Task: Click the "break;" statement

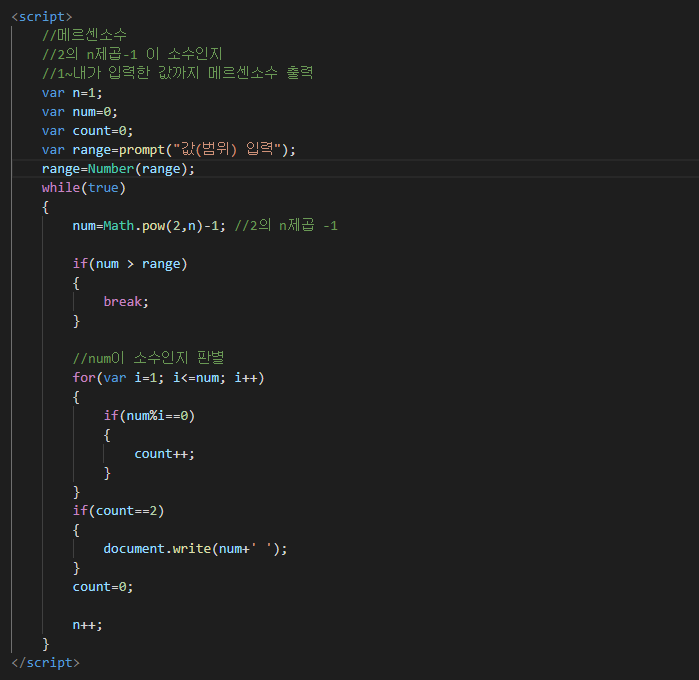Action: (126, 301)
